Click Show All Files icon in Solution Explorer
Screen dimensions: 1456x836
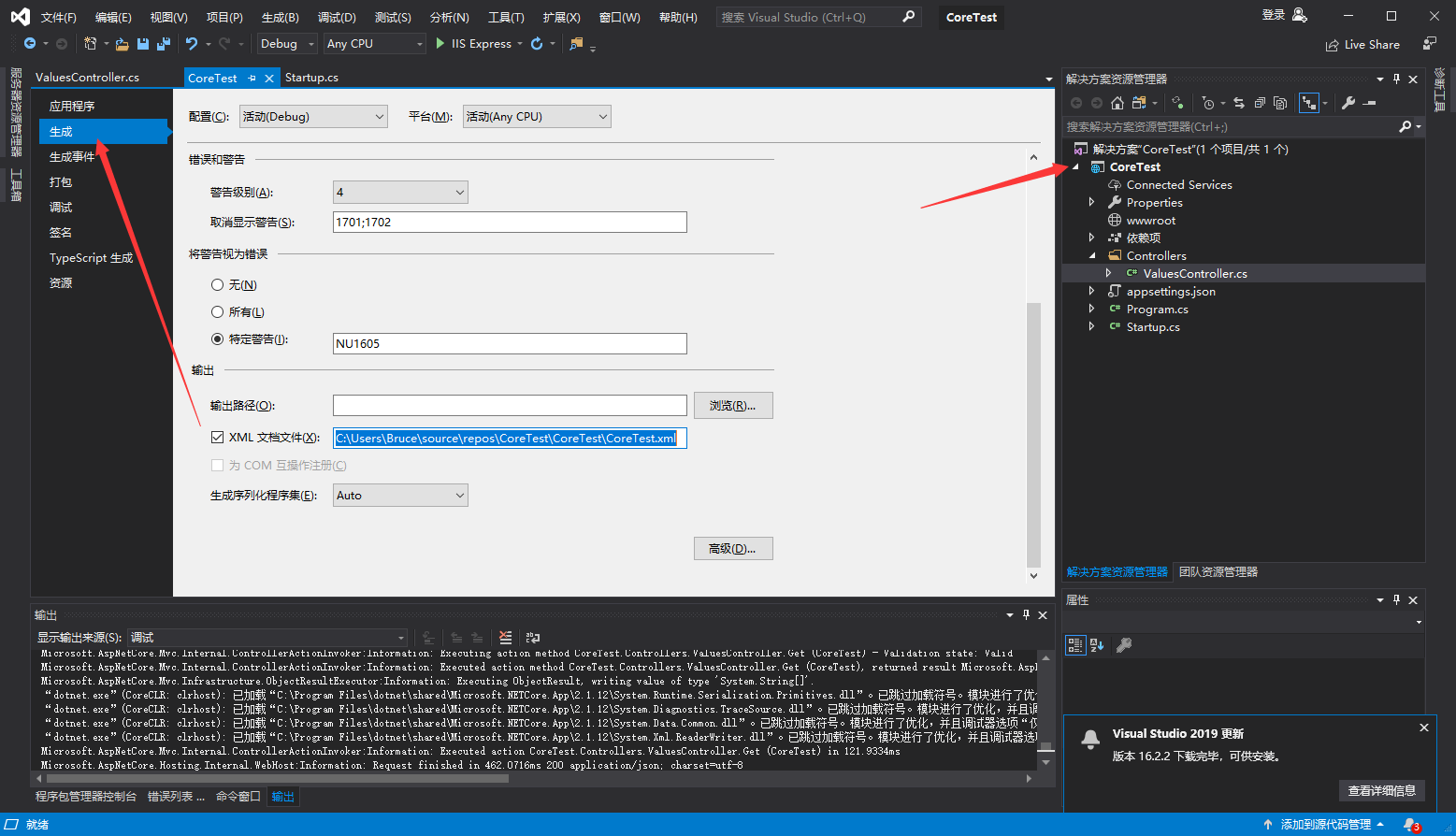click(1280, 103)
